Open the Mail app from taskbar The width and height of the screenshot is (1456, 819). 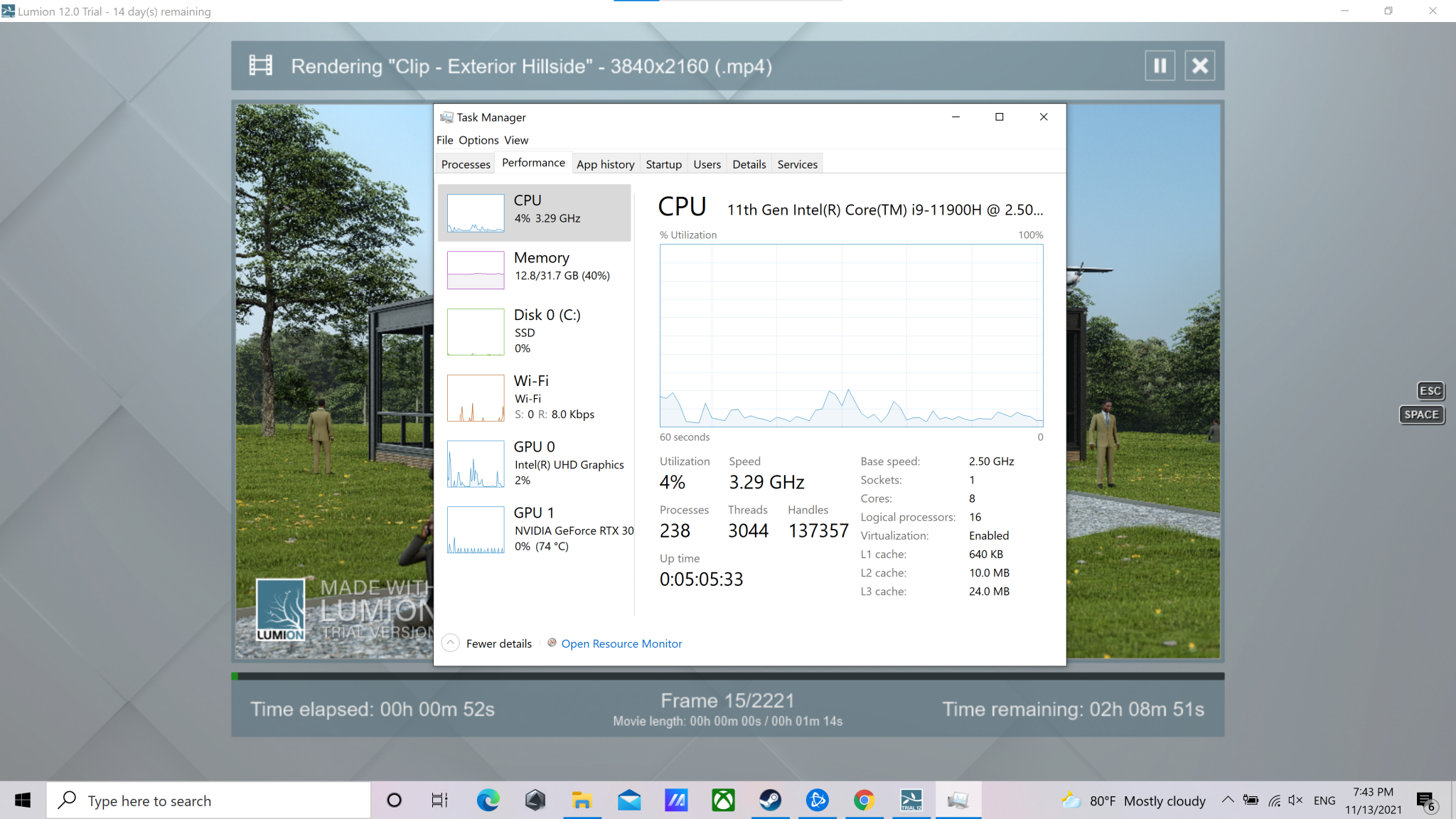pyautogui.click(x=628, y=801)
